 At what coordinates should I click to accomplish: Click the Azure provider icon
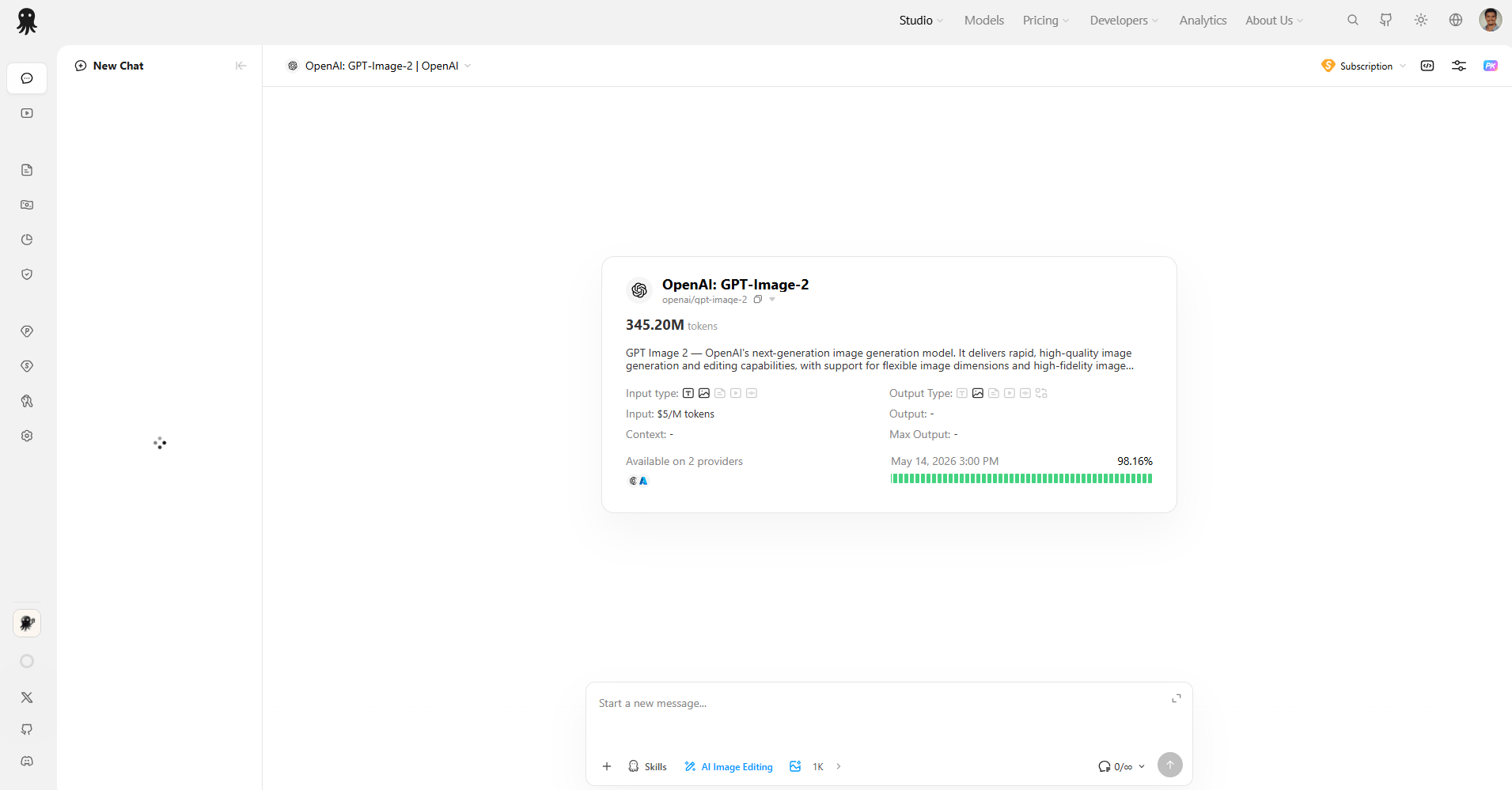(643, 481)
